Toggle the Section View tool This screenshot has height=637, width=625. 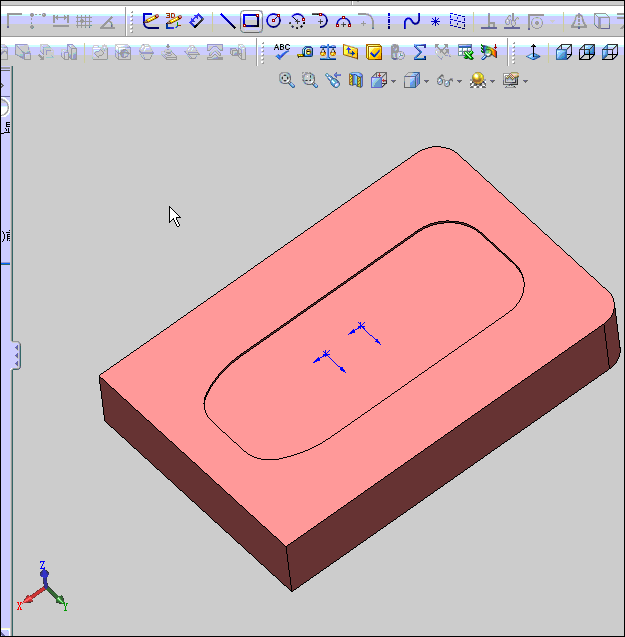pyautogui.click(x=356, y=80)
